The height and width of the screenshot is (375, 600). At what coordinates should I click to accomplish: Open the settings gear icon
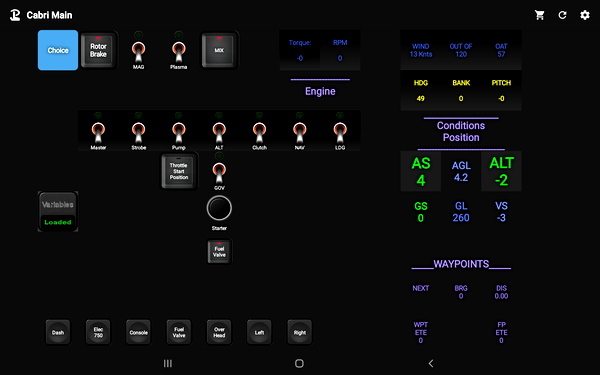pos(585,15)
